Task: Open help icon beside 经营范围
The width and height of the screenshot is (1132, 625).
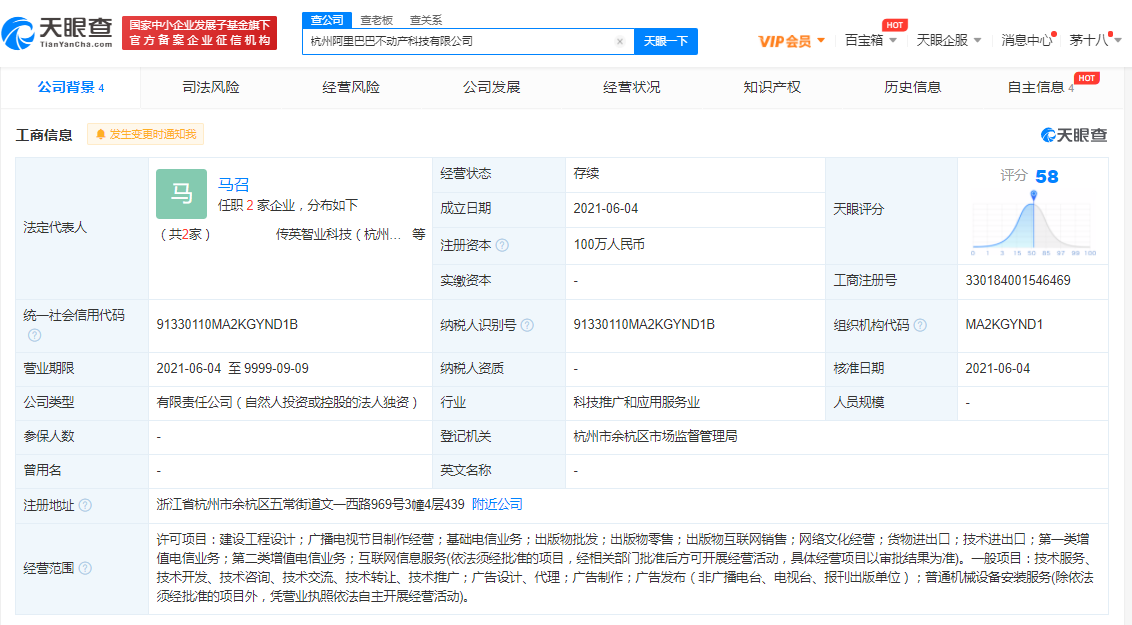Action: pyautogui.click(x=85, y=568)
